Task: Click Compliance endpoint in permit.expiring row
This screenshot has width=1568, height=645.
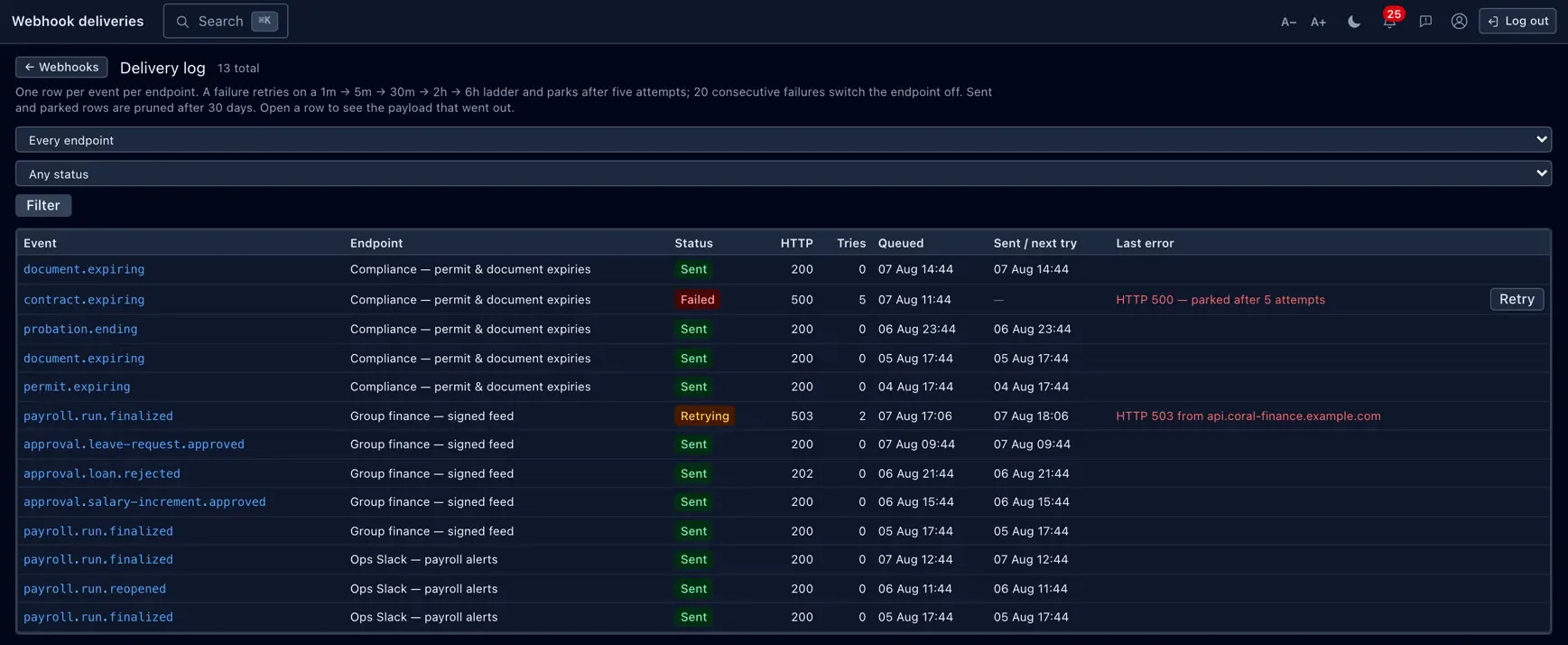Action: tap(470, 387)
